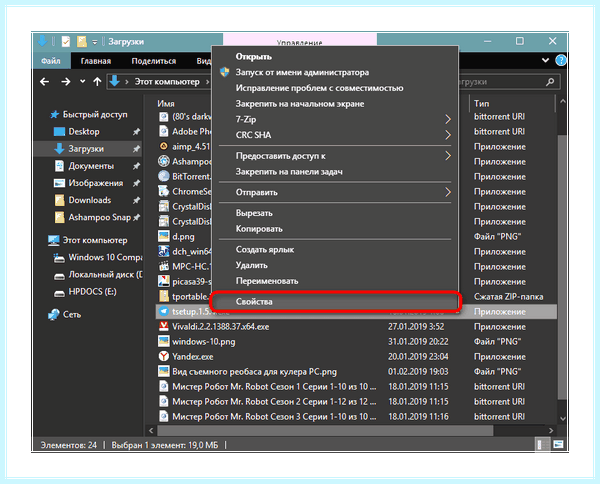Go up one folder level
Image resolution: width=600 pixels, height=484 pixels.
click(x=97, y=81)
